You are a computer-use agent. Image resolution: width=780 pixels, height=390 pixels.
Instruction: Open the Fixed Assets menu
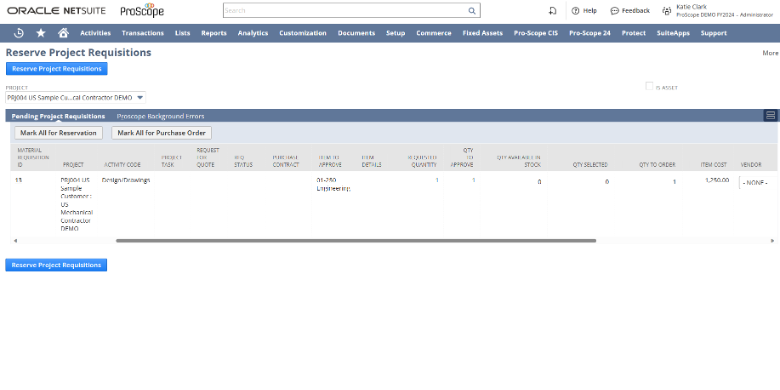[483, 33]
